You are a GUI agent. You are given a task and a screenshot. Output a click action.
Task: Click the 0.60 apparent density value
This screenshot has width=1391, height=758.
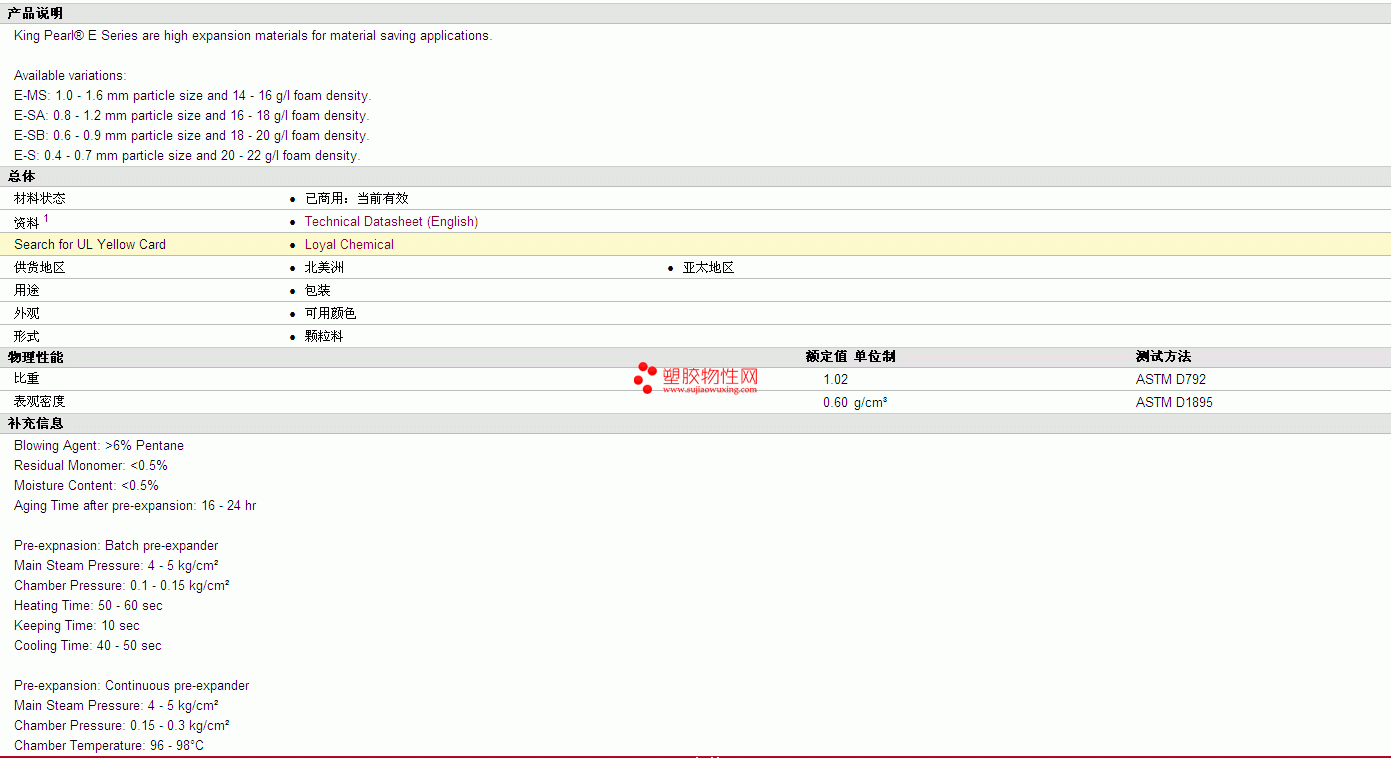click(x=836, y=402)
